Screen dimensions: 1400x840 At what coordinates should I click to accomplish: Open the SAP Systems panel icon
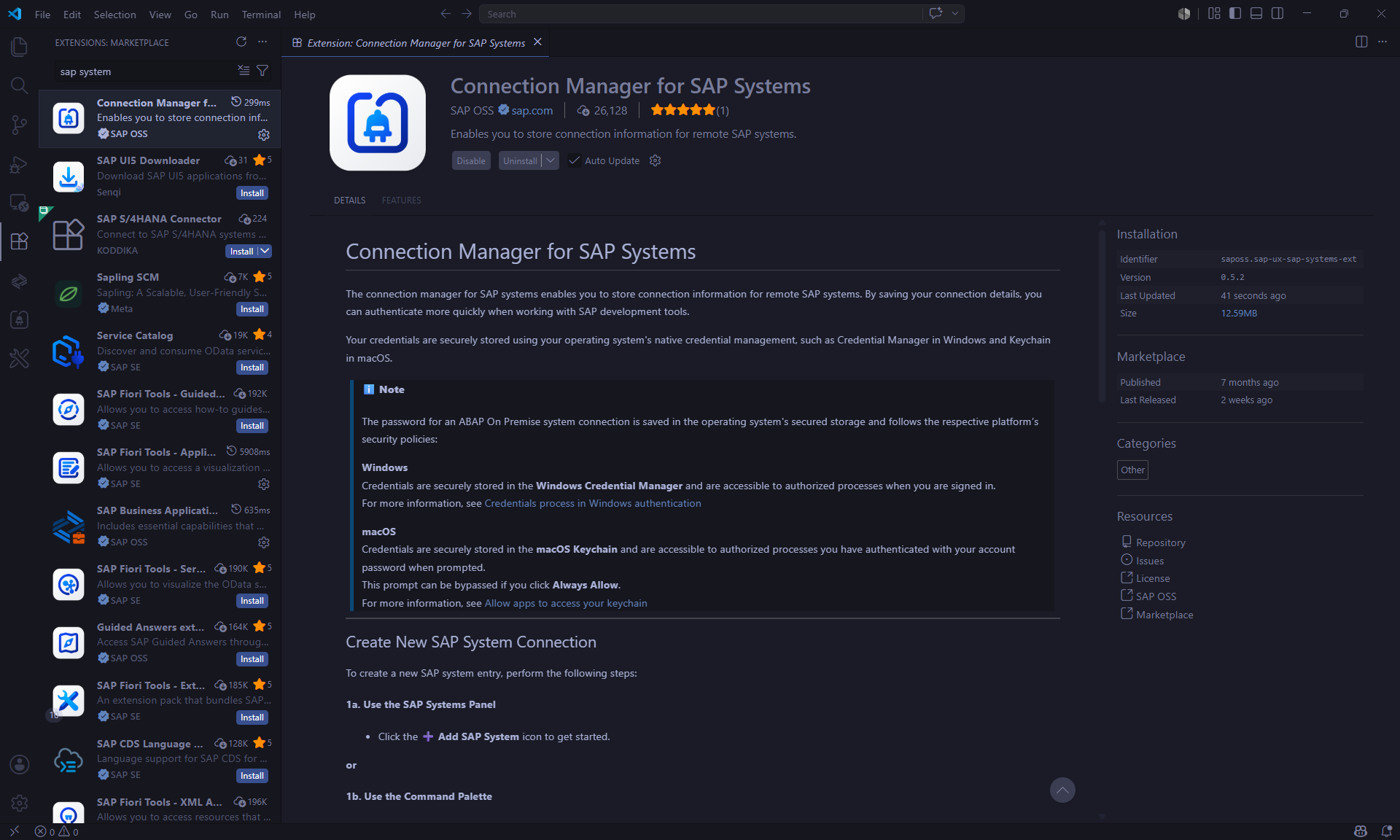[19, 319]
